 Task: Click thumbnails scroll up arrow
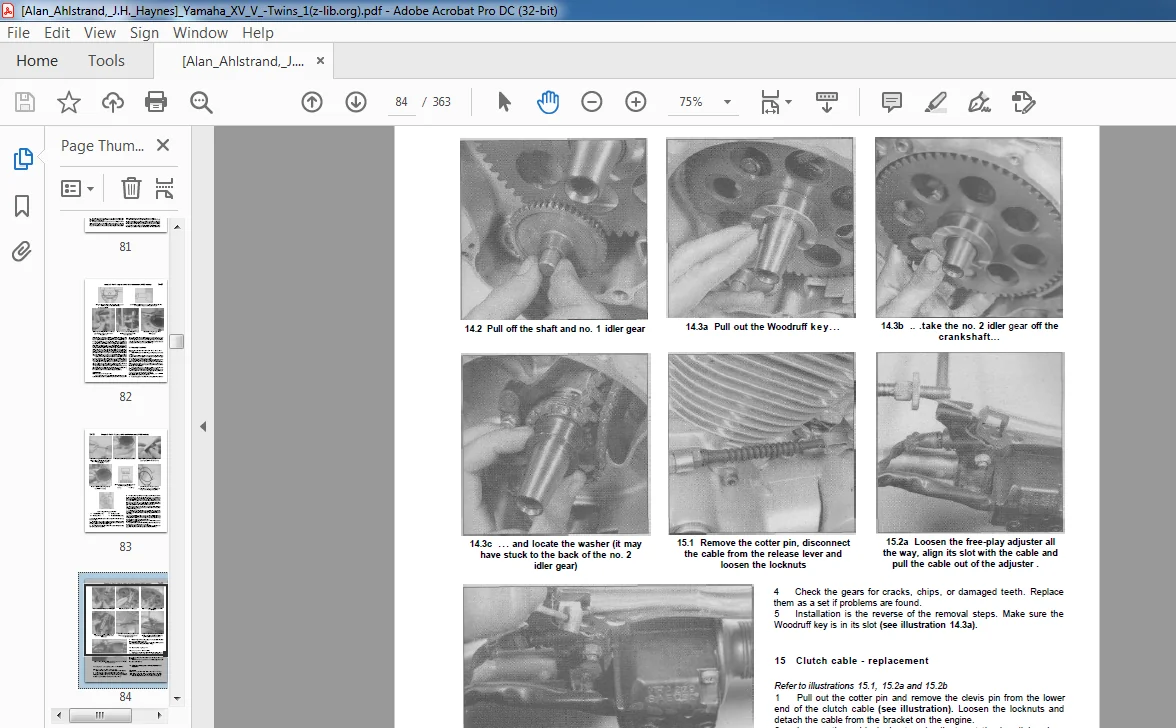click(x=177, y=226)
